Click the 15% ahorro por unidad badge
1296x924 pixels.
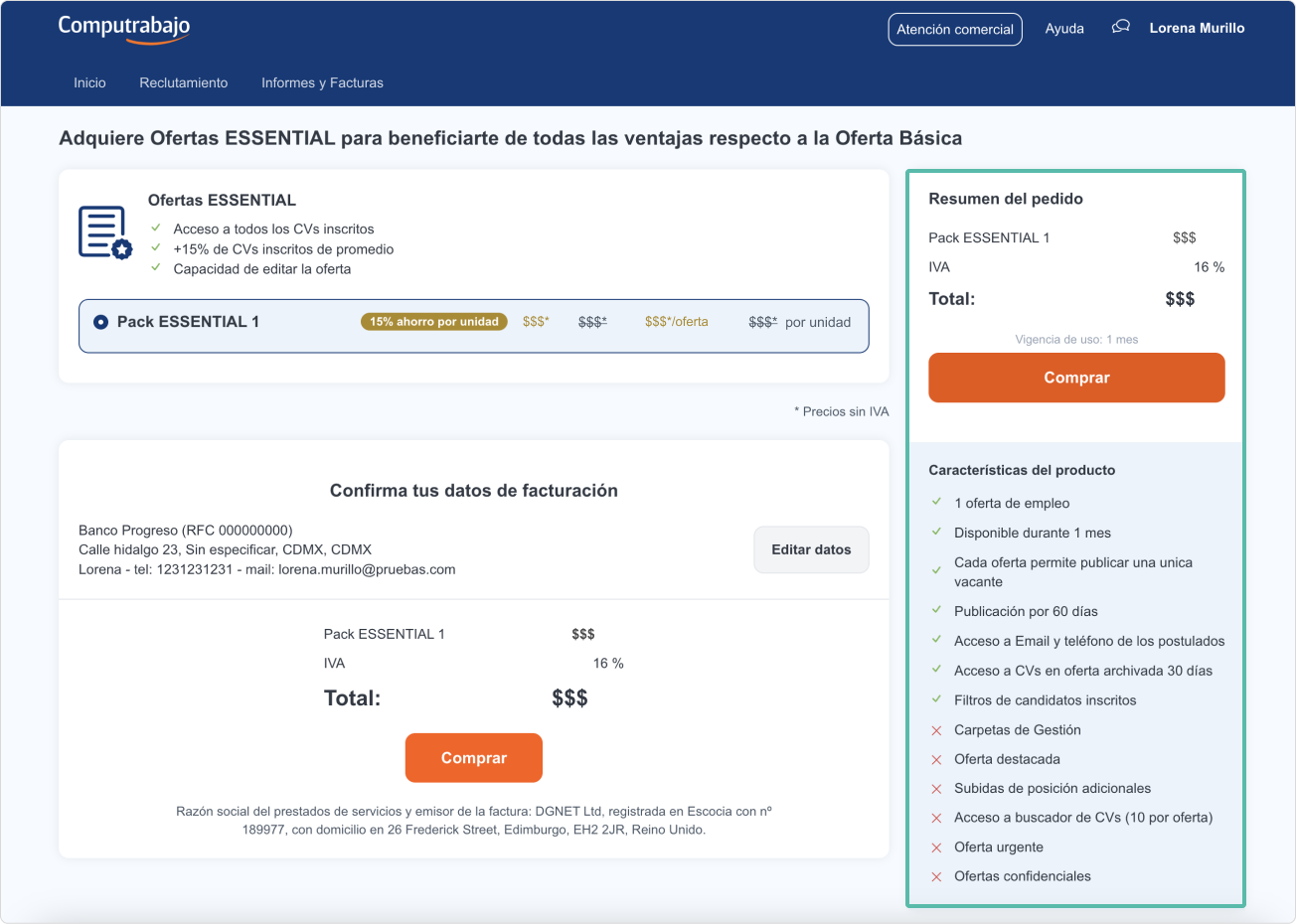pos(434,322)
